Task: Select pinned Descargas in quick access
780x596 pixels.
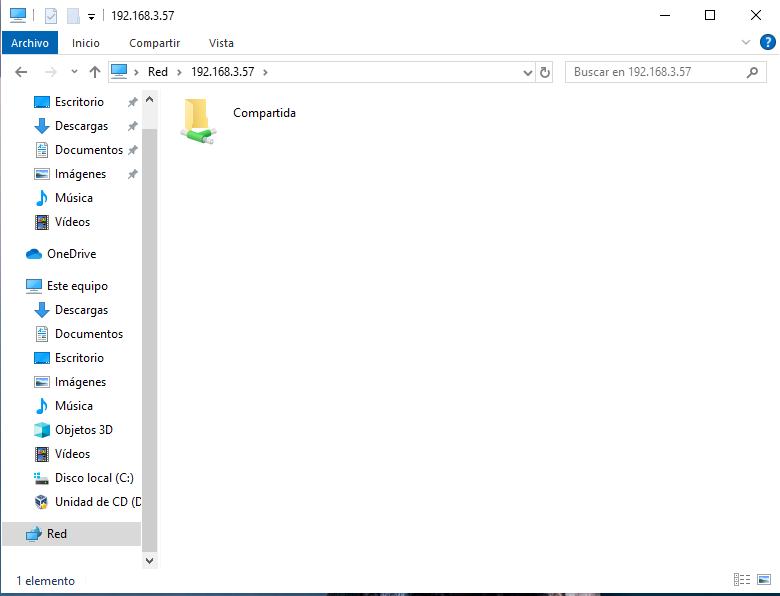Action: (x=72, y=126)
